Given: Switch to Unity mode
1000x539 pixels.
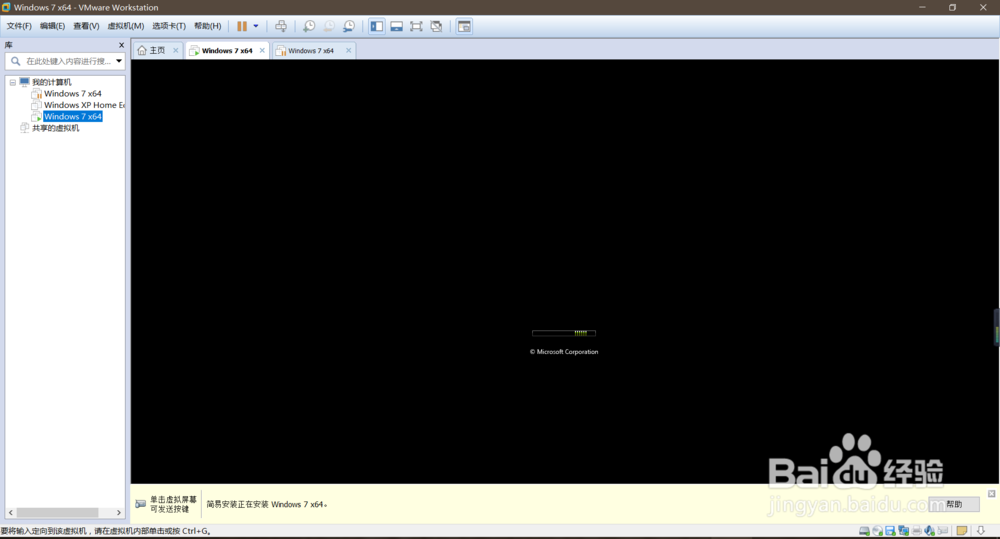Looking at the screenshot, I should [x=436, y=26].
